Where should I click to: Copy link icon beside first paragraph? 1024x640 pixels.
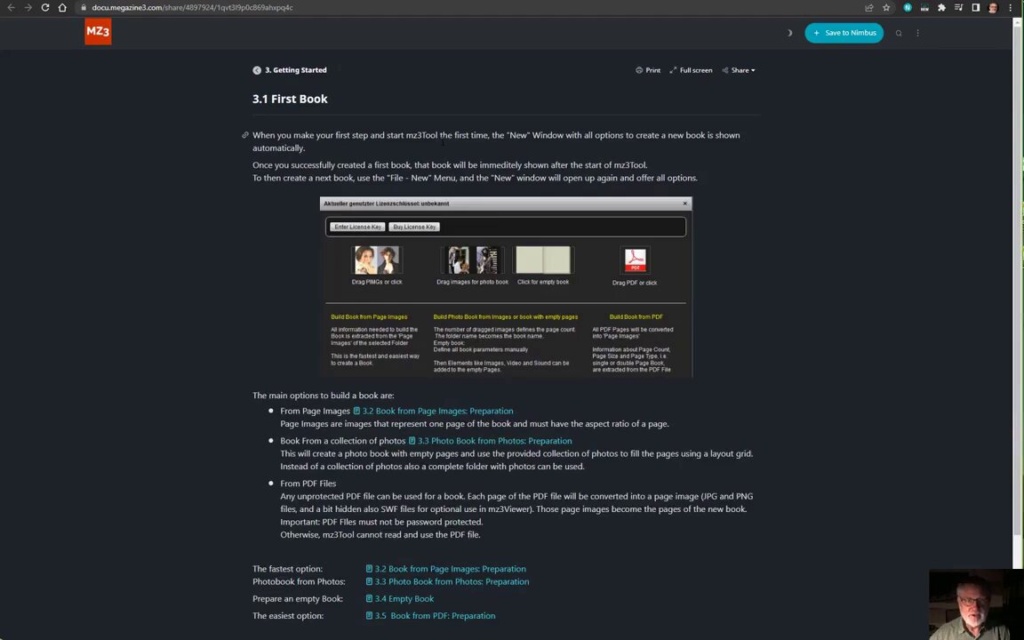click(x=245, y=135)
